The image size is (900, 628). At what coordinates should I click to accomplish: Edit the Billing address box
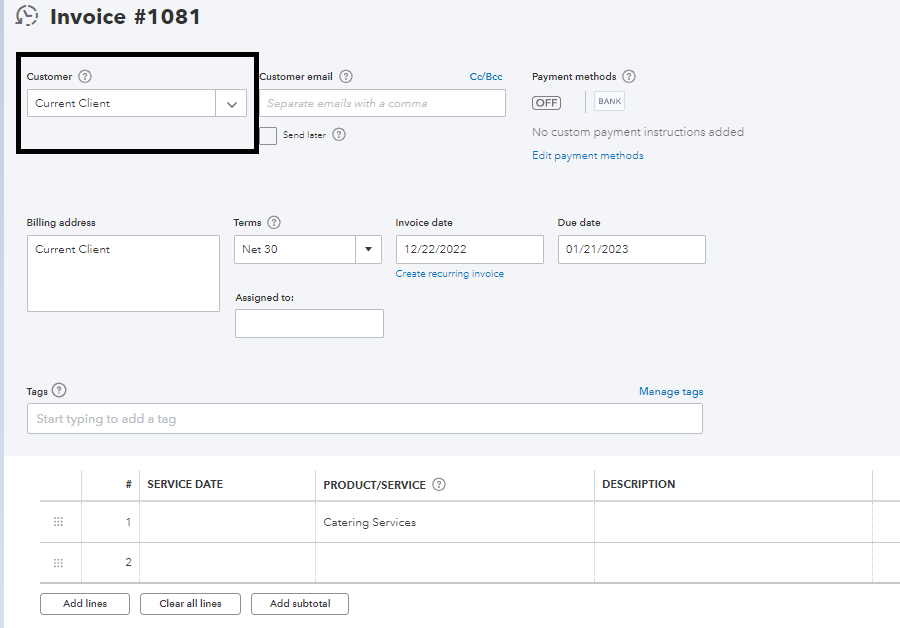[123, 273]
